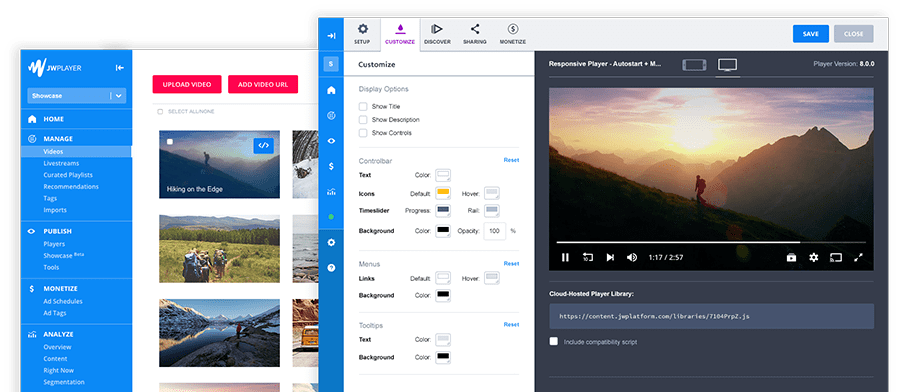900x392 pixels.
Task: Toggle the SELECT ALL/NONE checkbox
Action: (160, 111)
